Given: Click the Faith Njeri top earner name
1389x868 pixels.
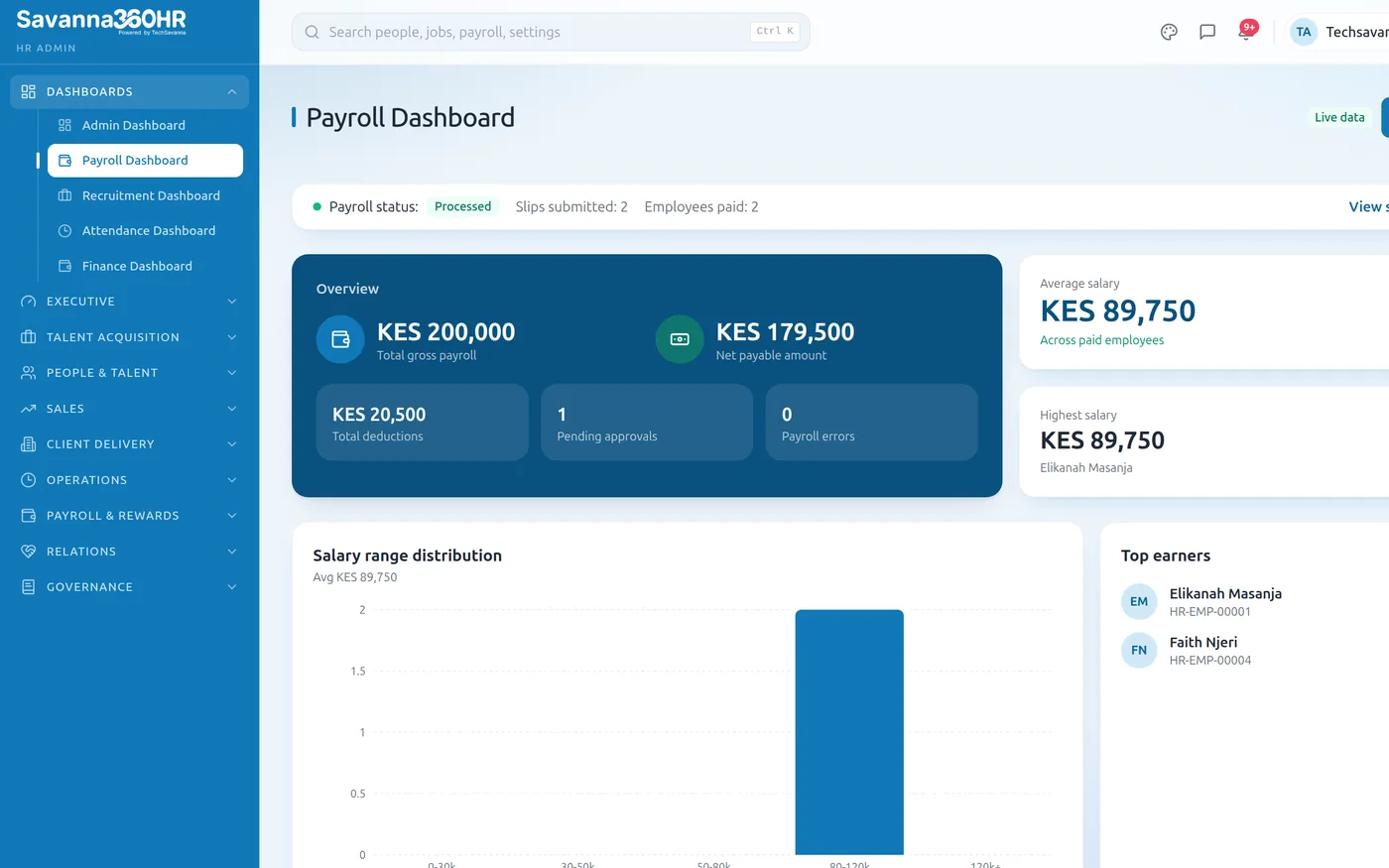Looking at the screenshot, I should pyautogui.click(x=1203, y=642).
